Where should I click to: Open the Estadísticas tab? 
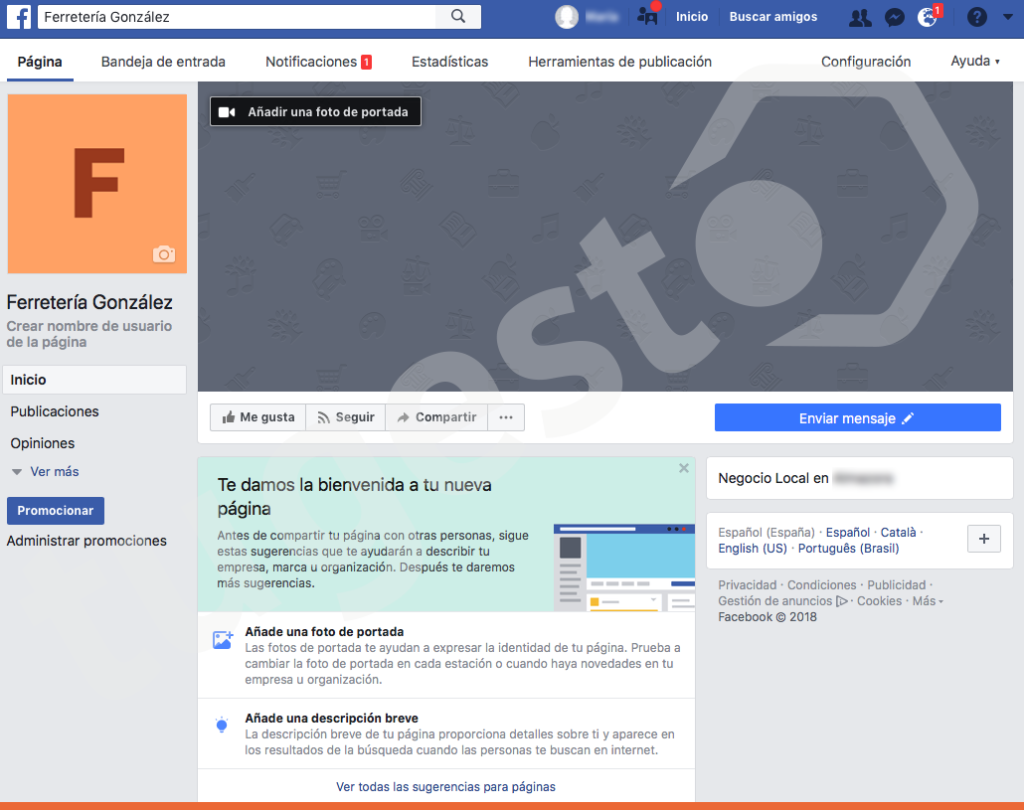tap(450, 61)
